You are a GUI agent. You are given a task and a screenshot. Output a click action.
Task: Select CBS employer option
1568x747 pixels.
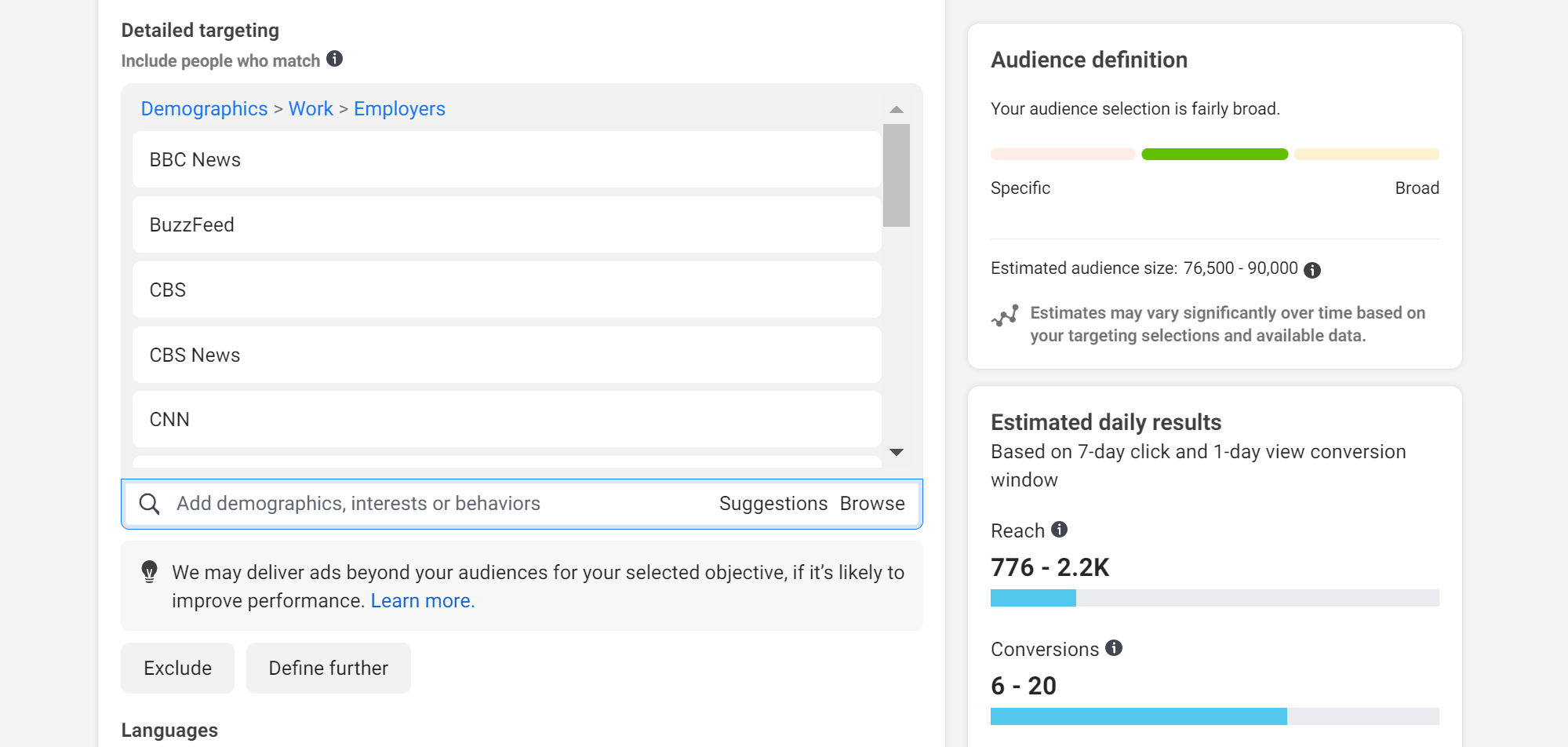click(507, 290)
